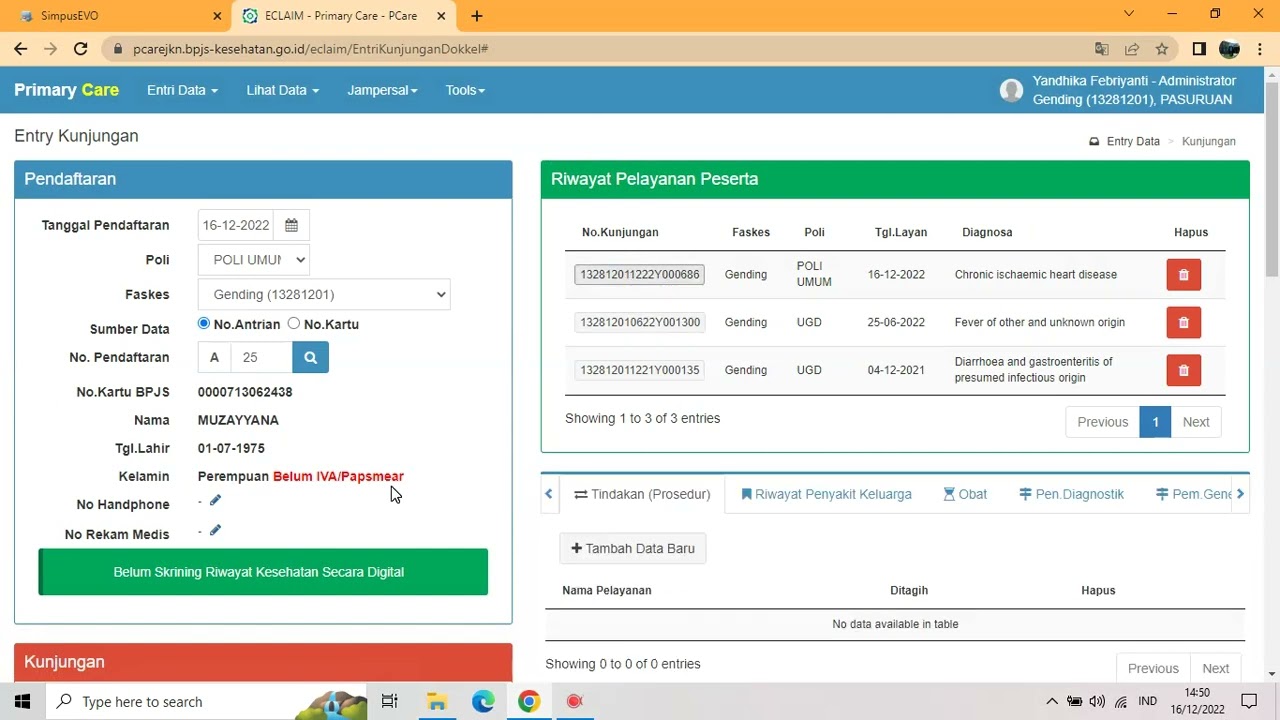Open visit number 132812011221Y000135

pyautogui.click(x=640, y=370)
